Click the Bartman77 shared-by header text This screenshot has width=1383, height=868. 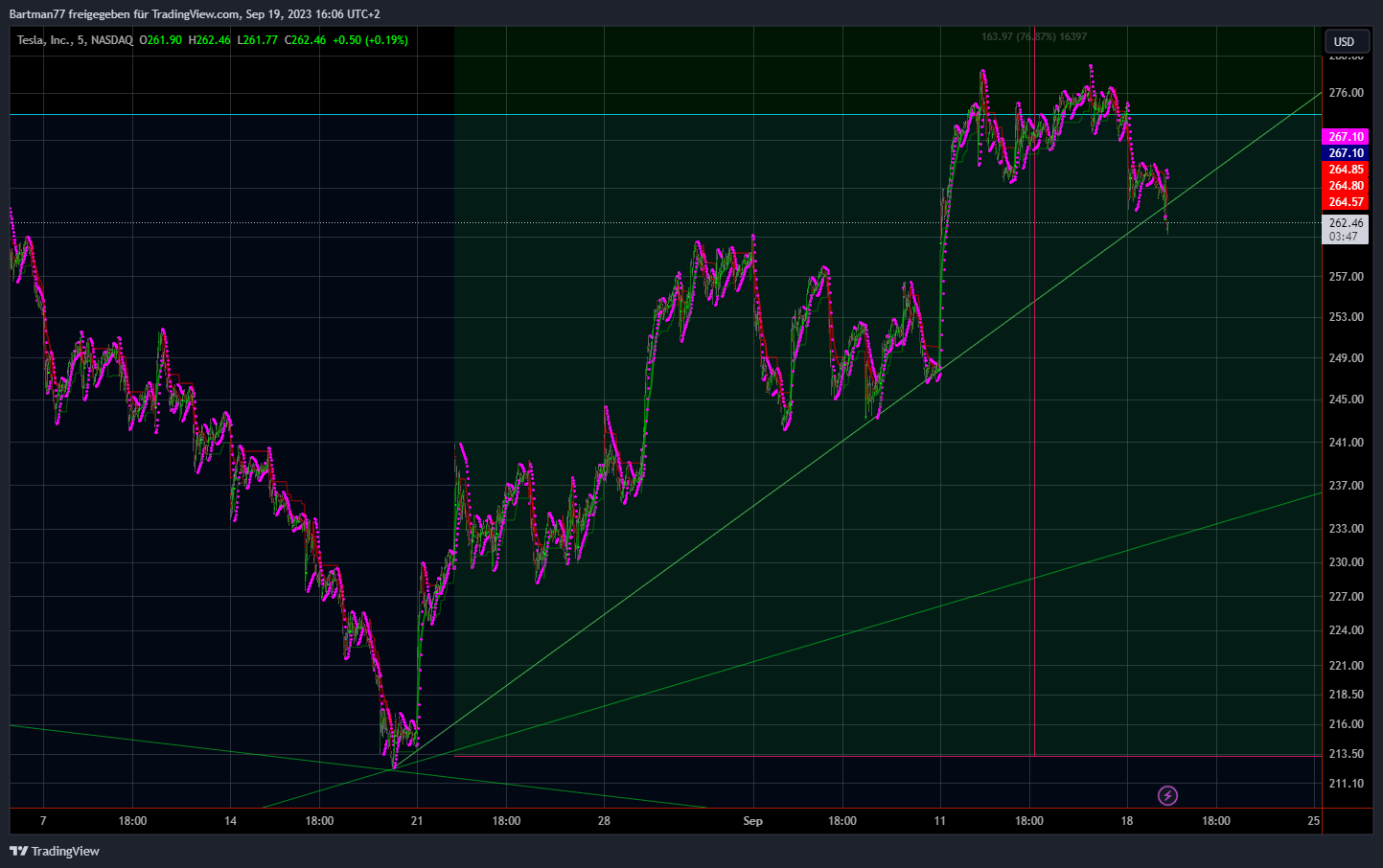click(195, 14)
